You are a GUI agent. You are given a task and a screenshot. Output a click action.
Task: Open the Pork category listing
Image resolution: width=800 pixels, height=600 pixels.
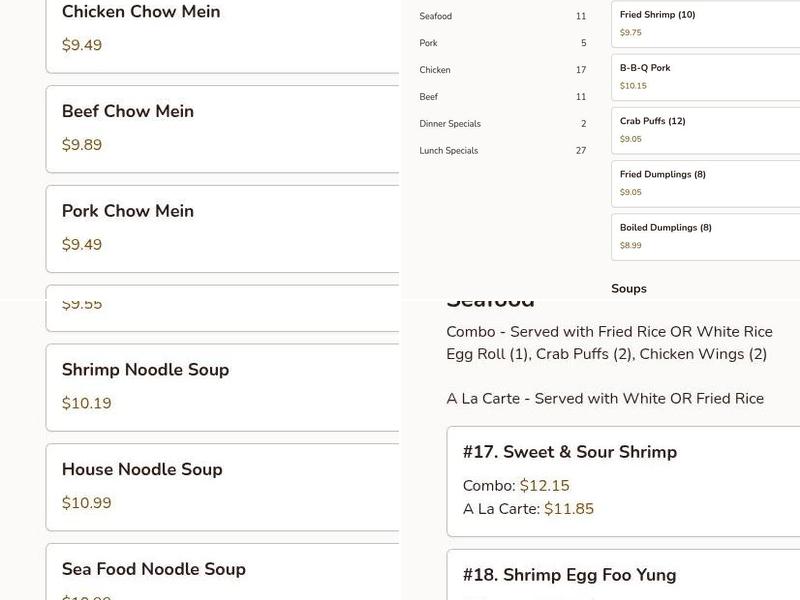click(427, 43)
